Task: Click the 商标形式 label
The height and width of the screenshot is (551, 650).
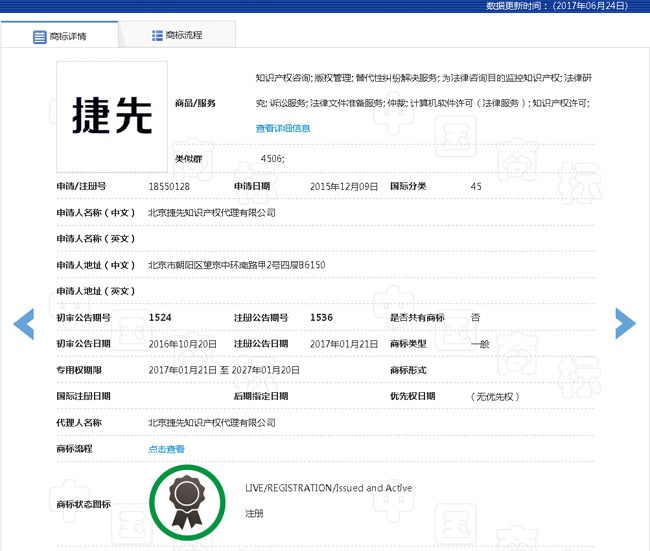Action: (408, 370)
